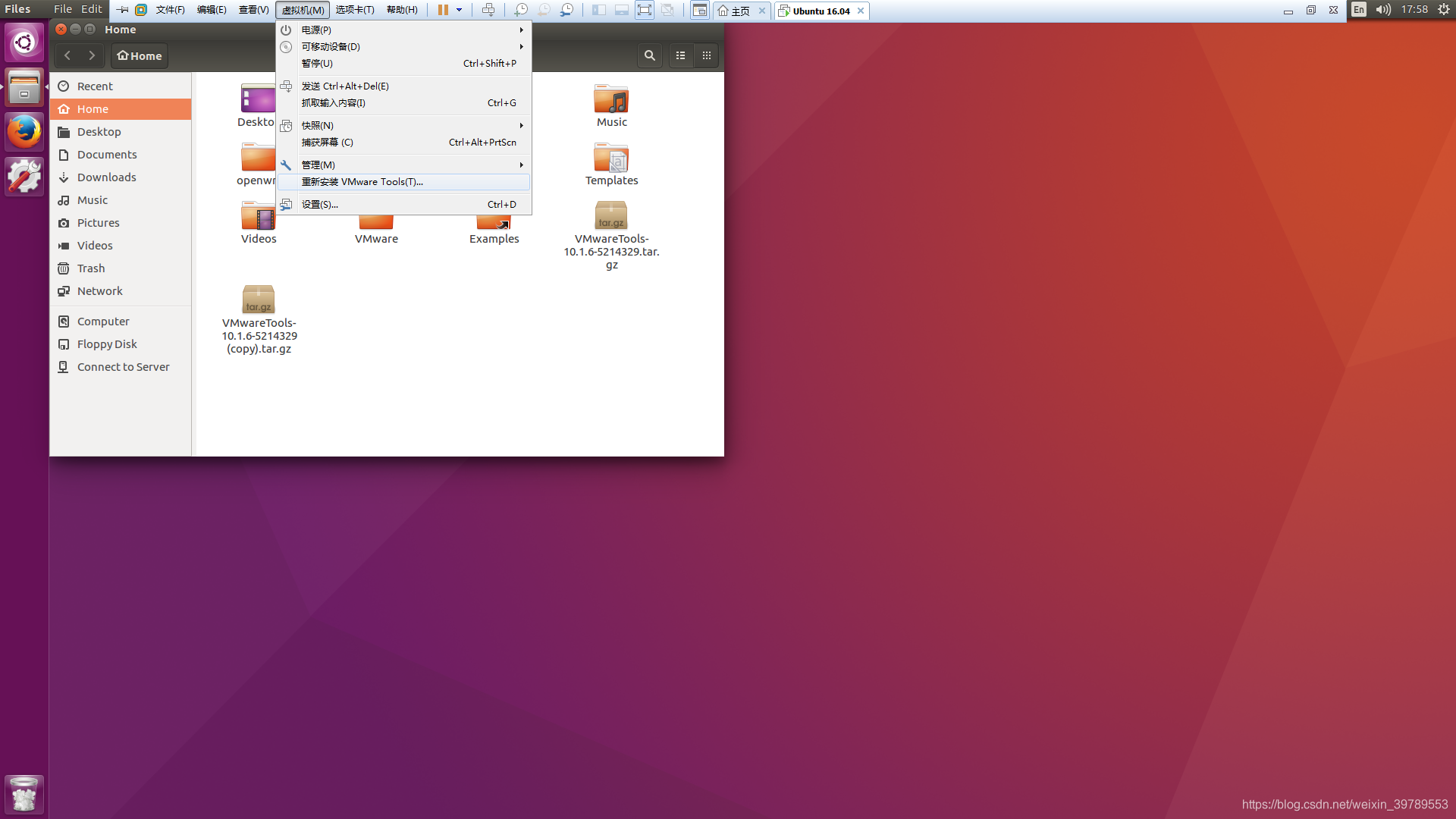Expand the 管理(M) submenu

coord(403,165)
